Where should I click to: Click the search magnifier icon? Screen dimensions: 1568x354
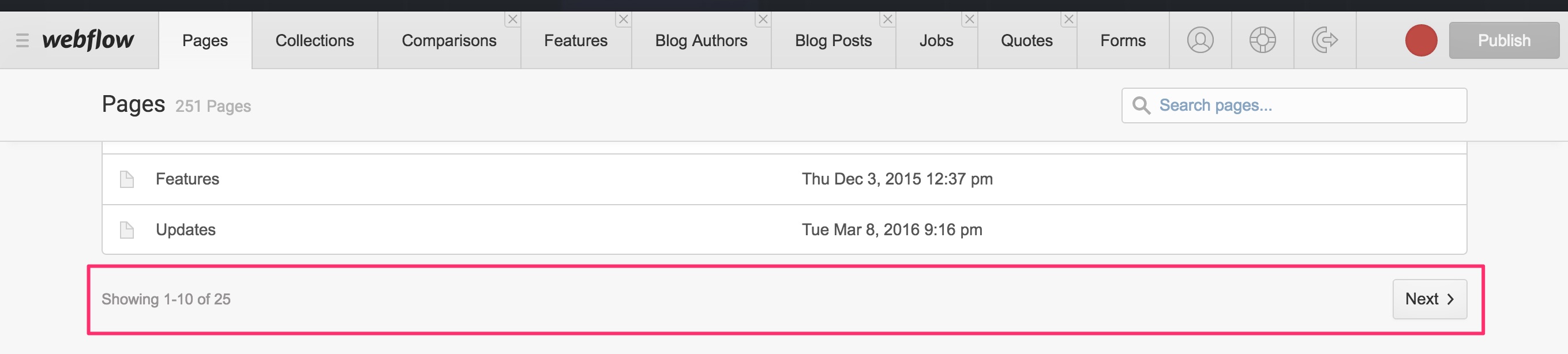[x=1141, y=106]
